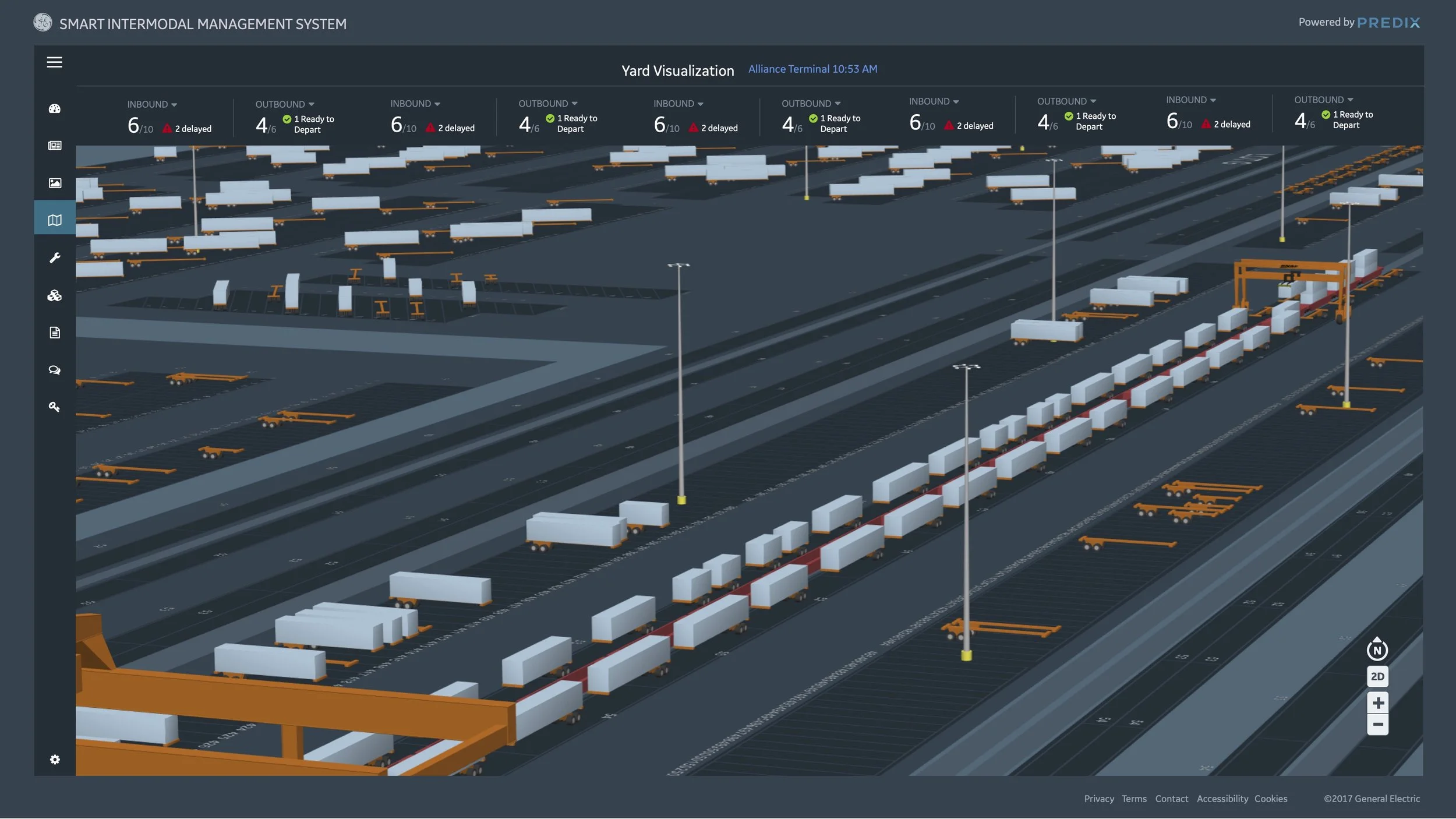Viewport: 1456px width, 819px height.
Task: Open the document sidebar icon
Action: [55, 333]
